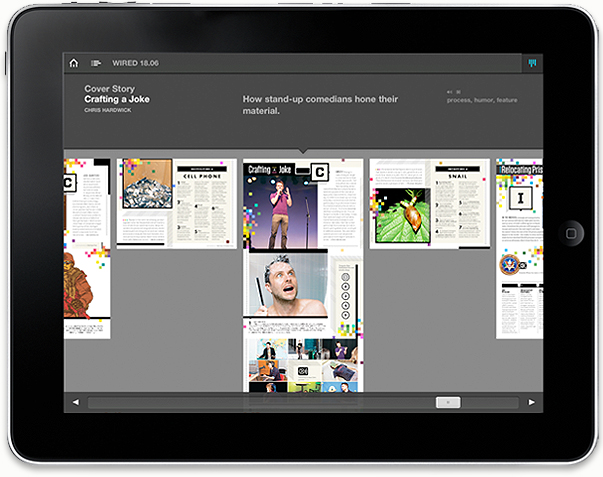Tap the 'feature' tag

[x=507, y=100]
